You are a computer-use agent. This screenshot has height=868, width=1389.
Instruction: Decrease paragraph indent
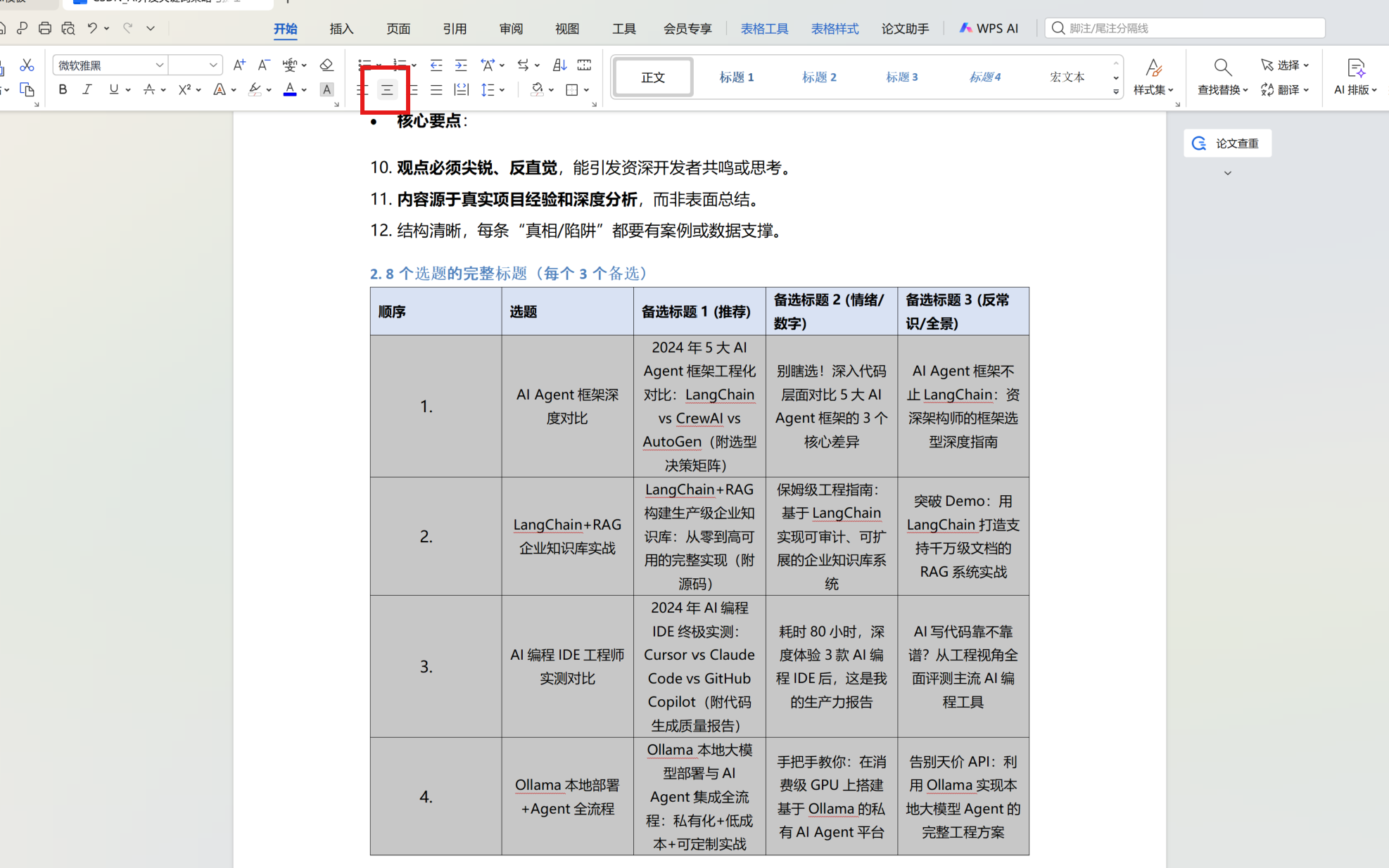(x=436, y=65)
